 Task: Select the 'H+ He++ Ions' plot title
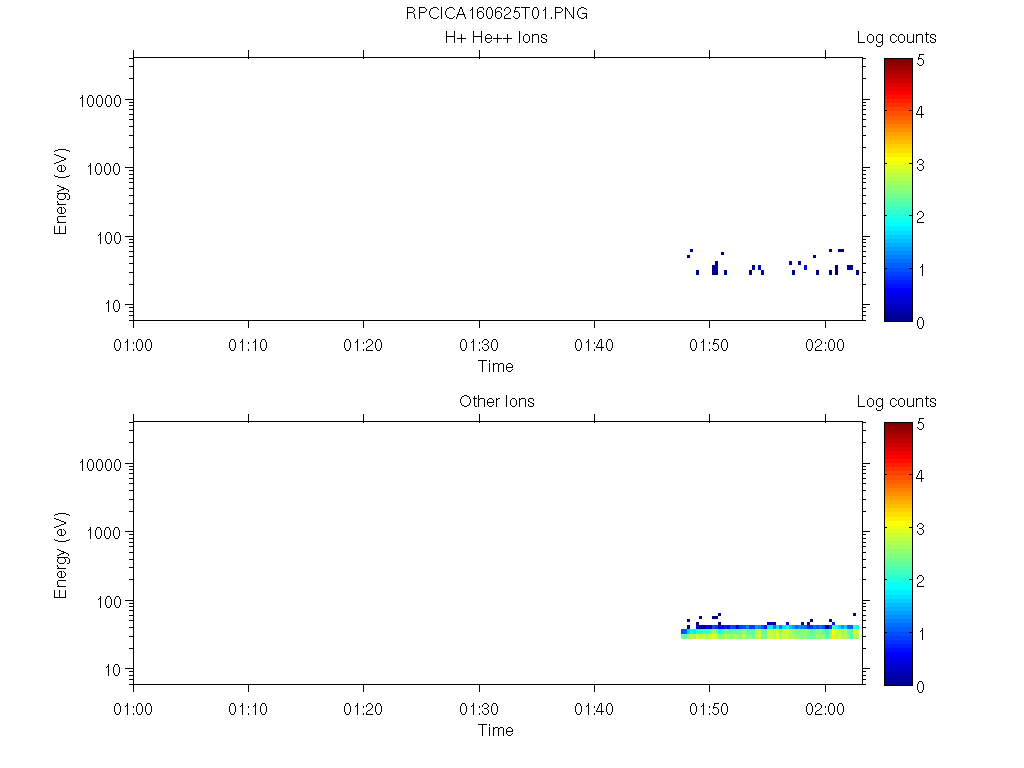point(496,38)
